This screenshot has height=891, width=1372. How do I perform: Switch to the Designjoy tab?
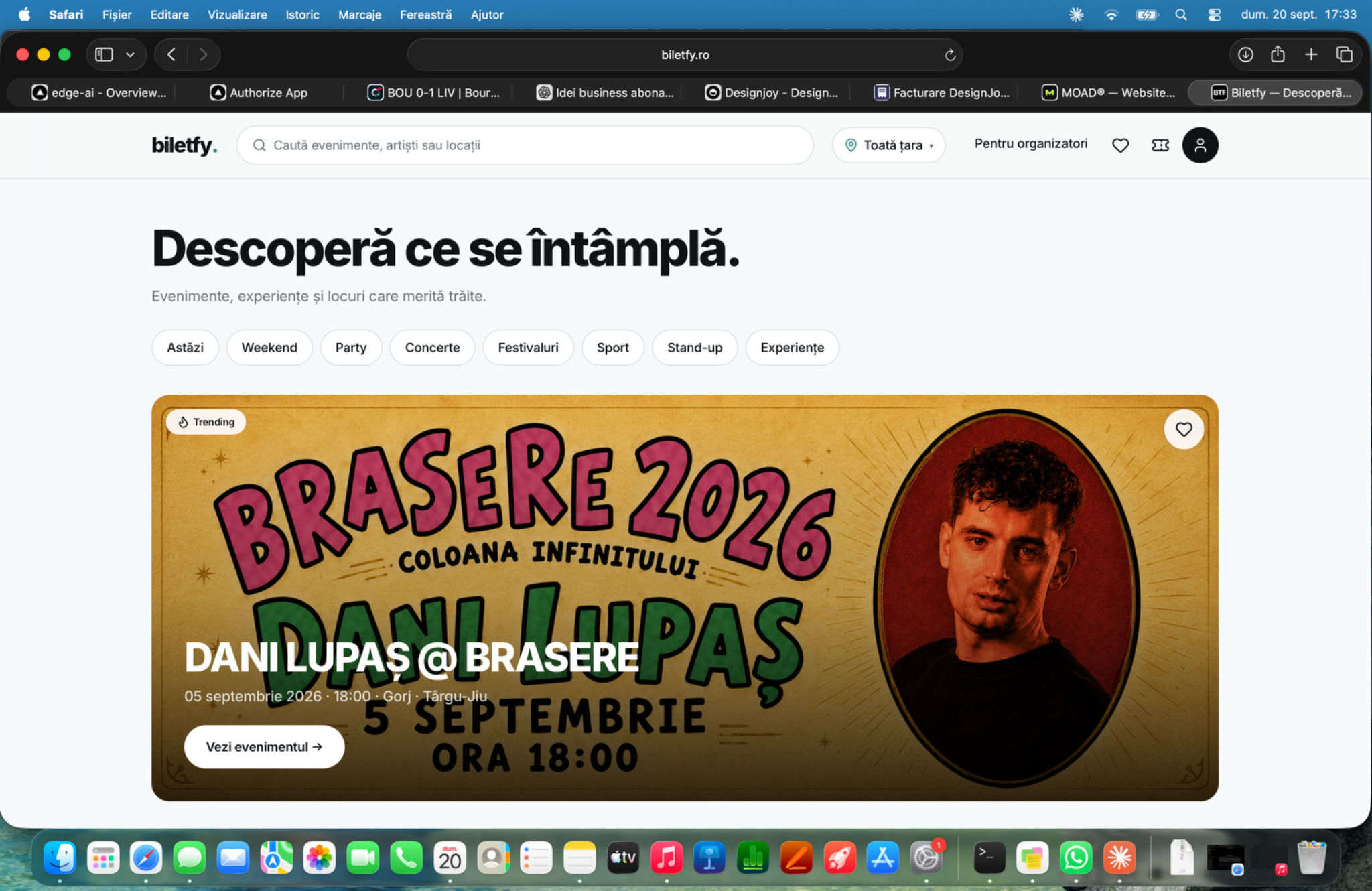click(x=771, y=92)
